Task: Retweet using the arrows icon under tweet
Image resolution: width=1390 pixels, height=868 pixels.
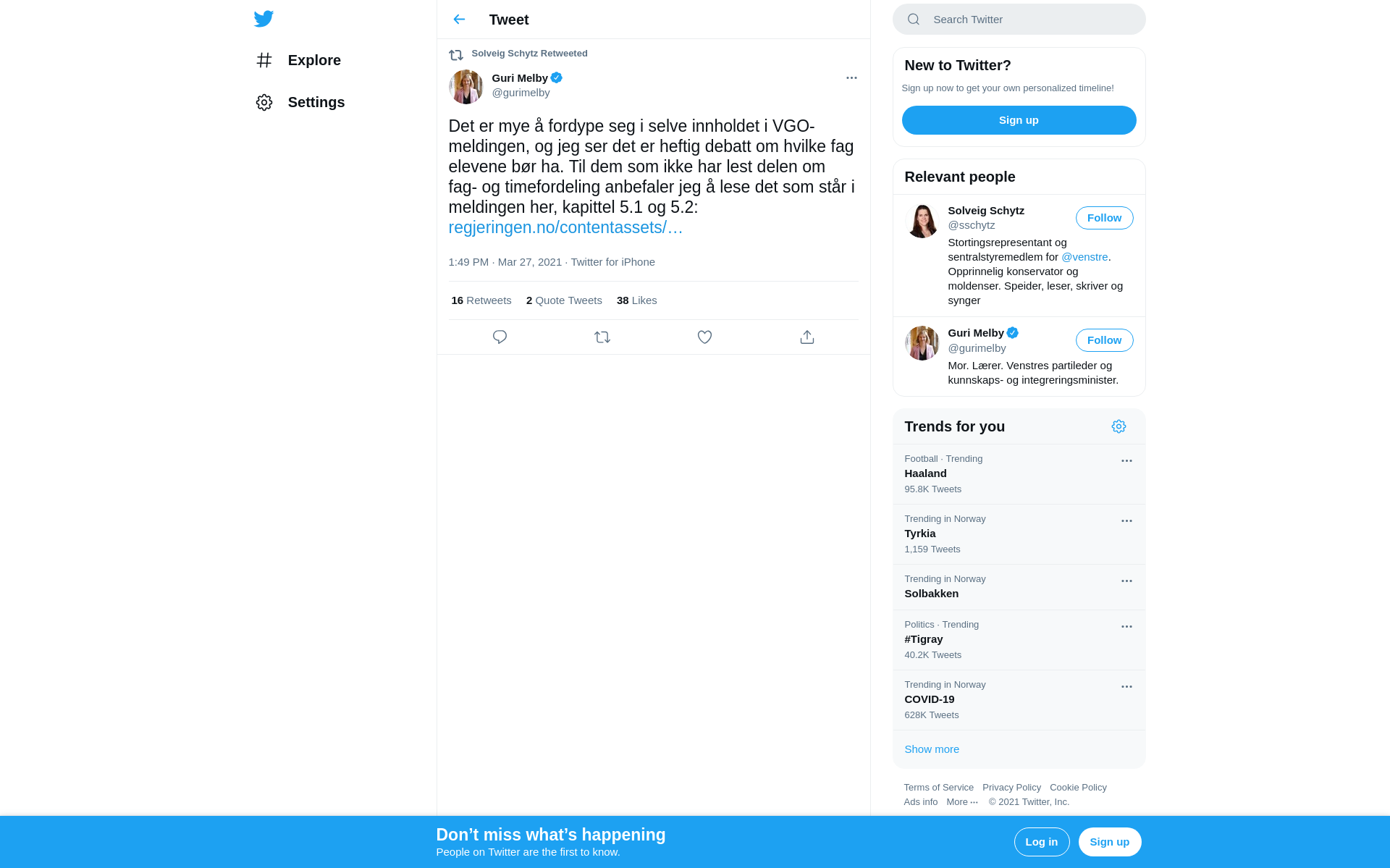Action: pyautogui.click(x=602, y=337)
